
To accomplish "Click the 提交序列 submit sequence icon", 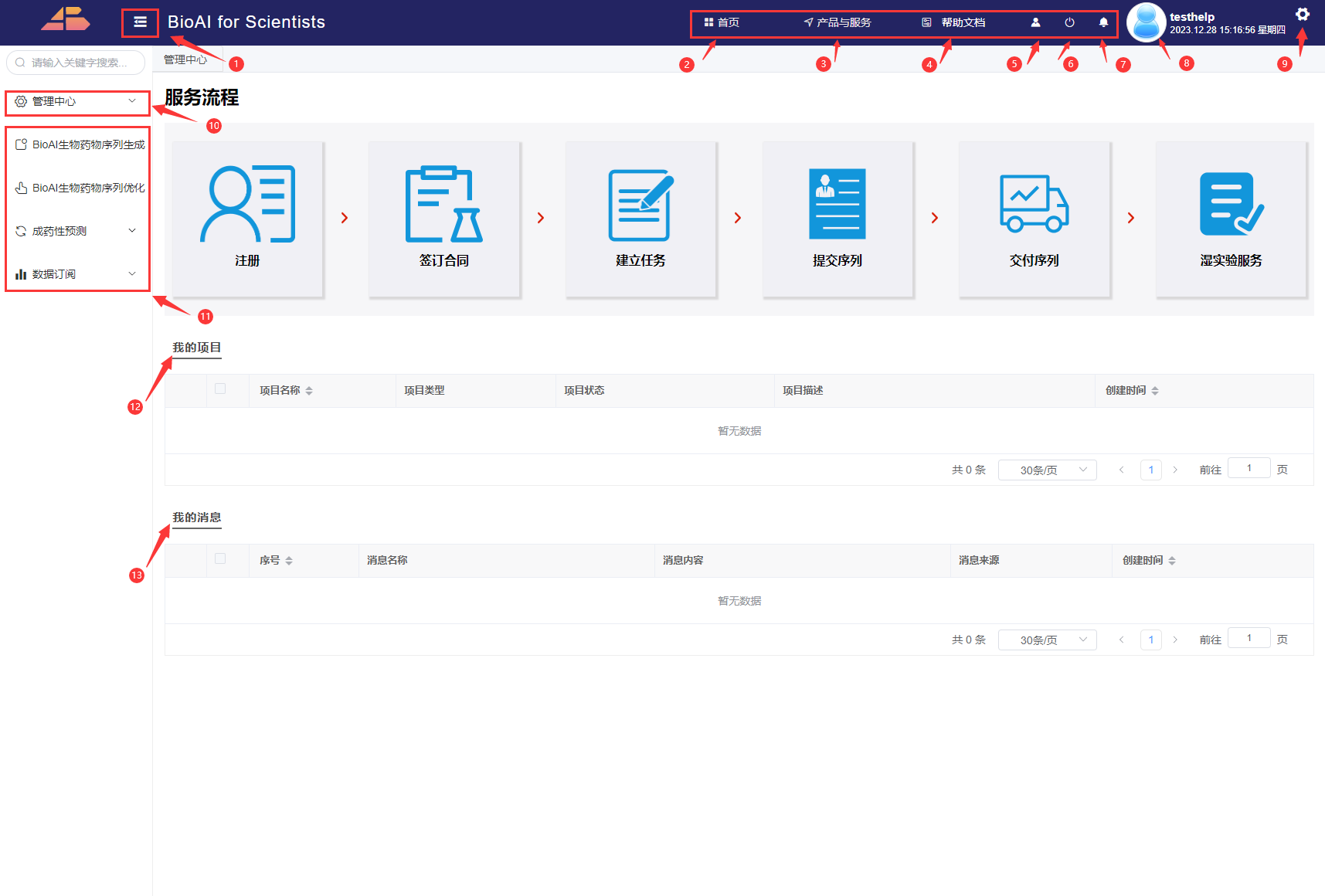I will pyautogui.click(x=837, y=204).
